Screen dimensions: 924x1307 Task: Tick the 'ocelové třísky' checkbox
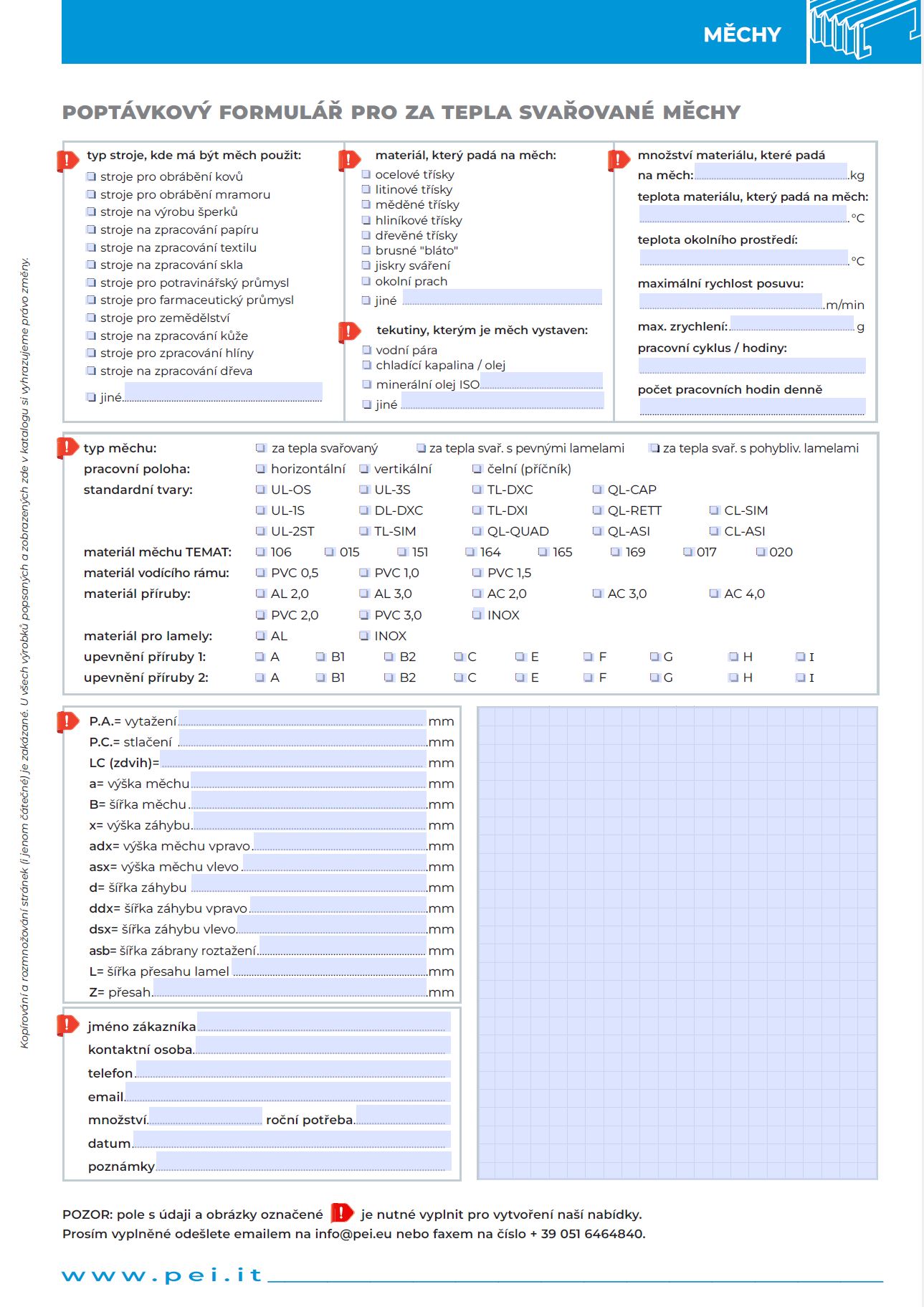(366, 174)
